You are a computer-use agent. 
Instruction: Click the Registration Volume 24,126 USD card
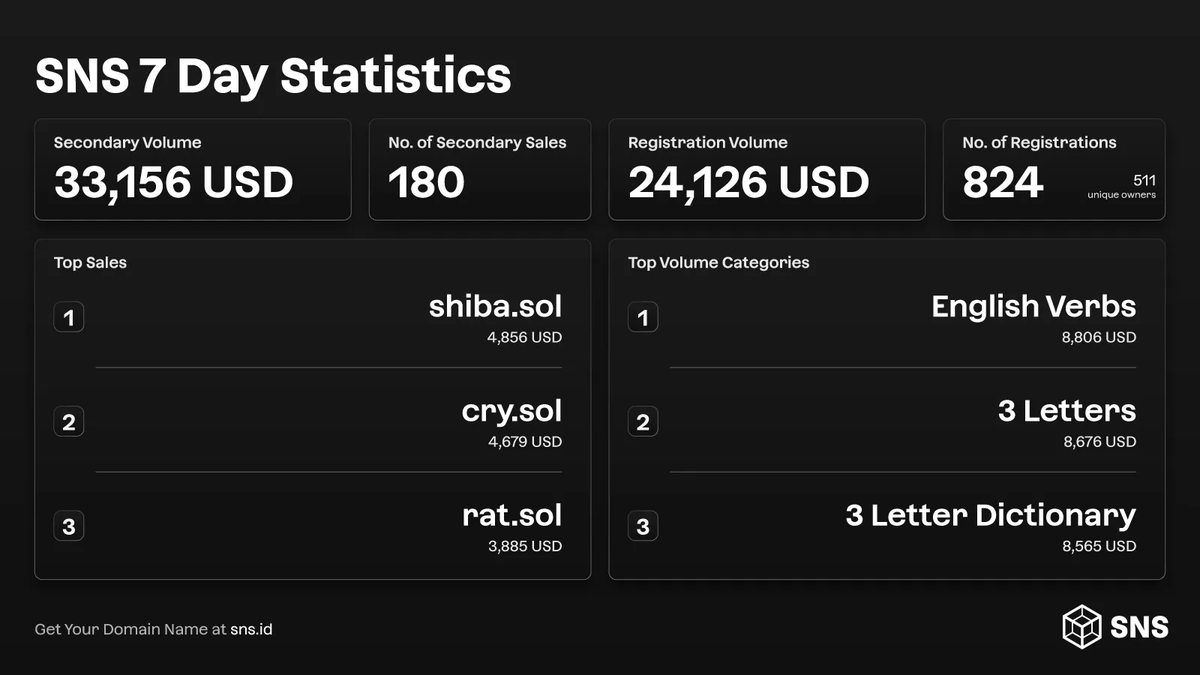767,169
